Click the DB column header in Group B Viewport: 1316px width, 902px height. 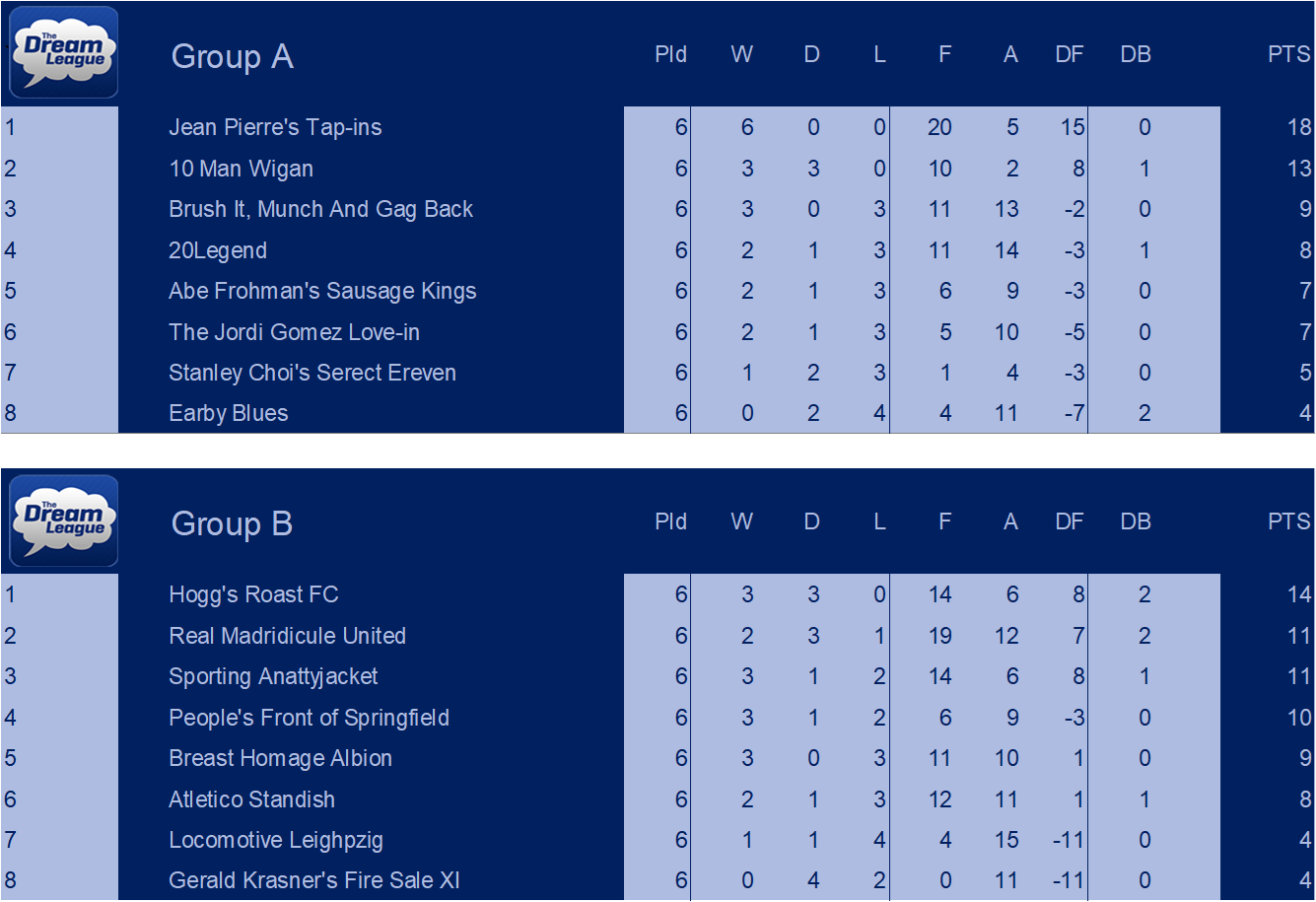[1136, 521]
